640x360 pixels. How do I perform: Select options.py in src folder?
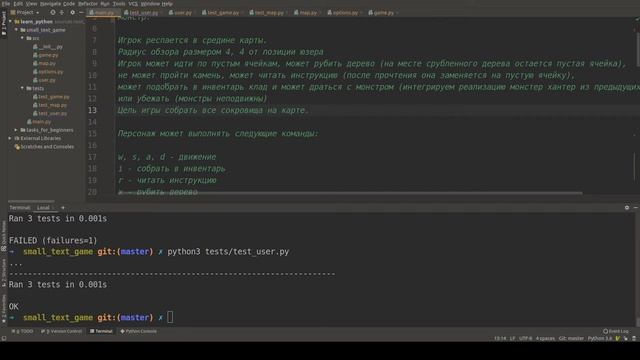[x=48, y=72]
